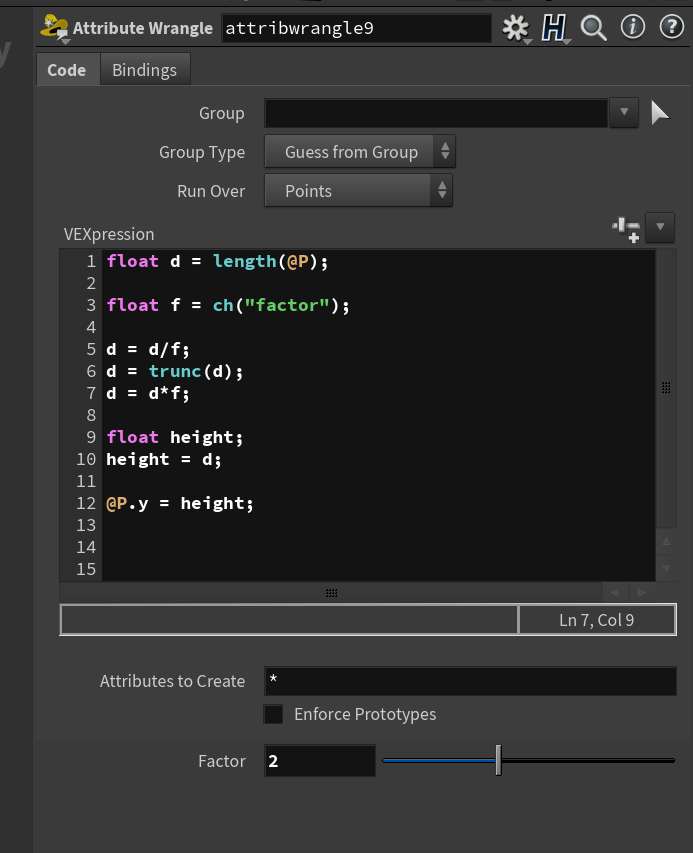Image resolution: width=693 pixels, height=853 pixels.
Task: Click the Attributes to Create field
Action: (470, 681)
